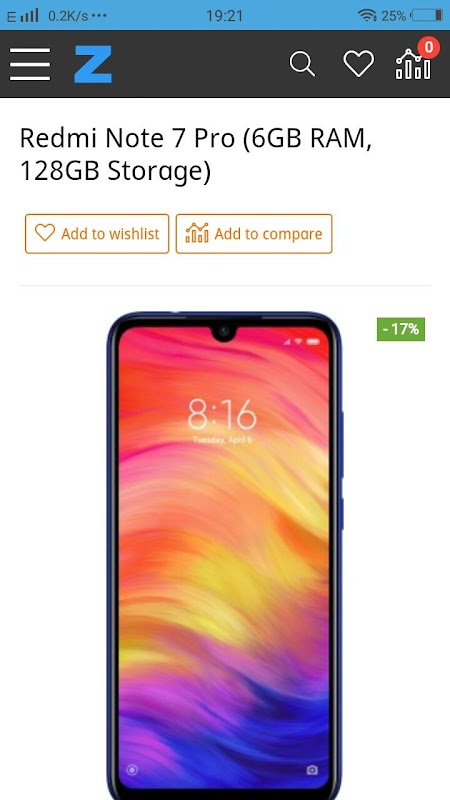
Task: Tap chart icon inside Add to compare
Action: point(197,233)
